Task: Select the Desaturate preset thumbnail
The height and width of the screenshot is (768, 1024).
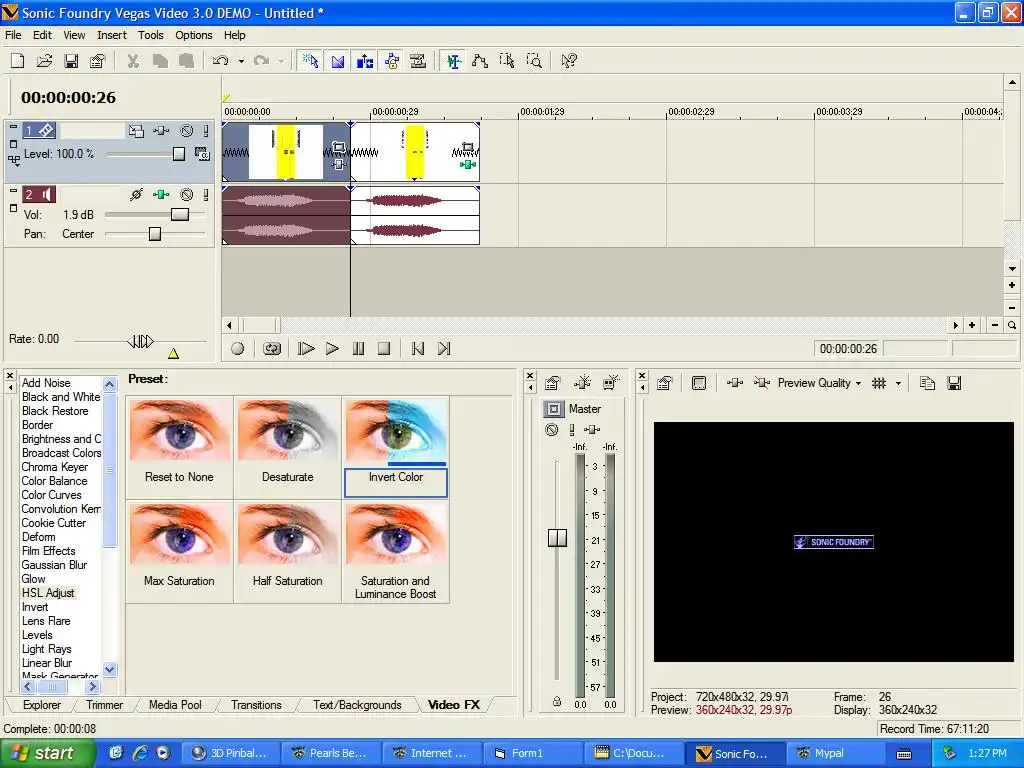Action: tap(287, 430)
